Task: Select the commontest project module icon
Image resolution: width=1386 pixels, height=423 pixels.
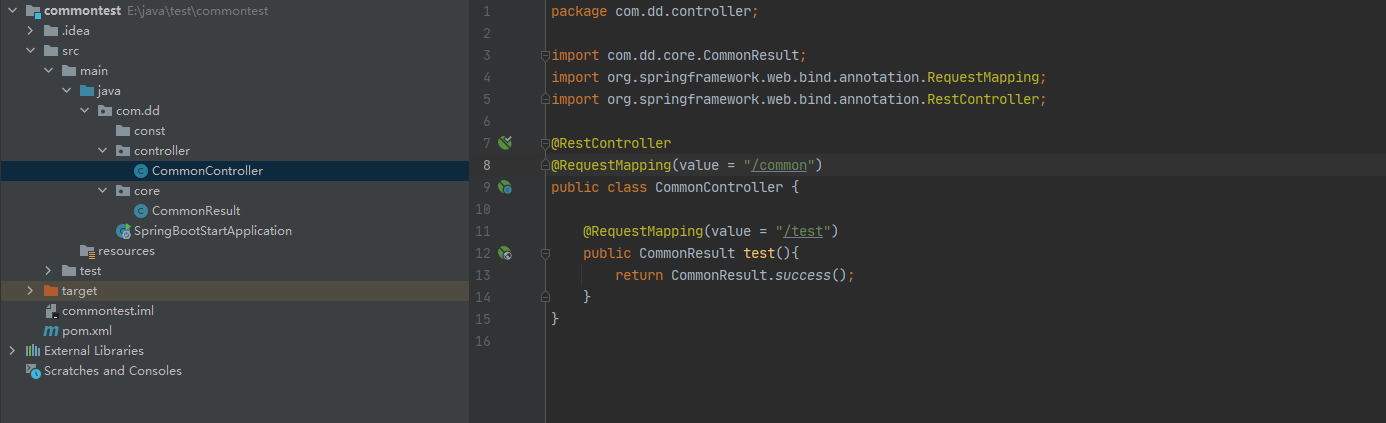Action: (33, 11)
